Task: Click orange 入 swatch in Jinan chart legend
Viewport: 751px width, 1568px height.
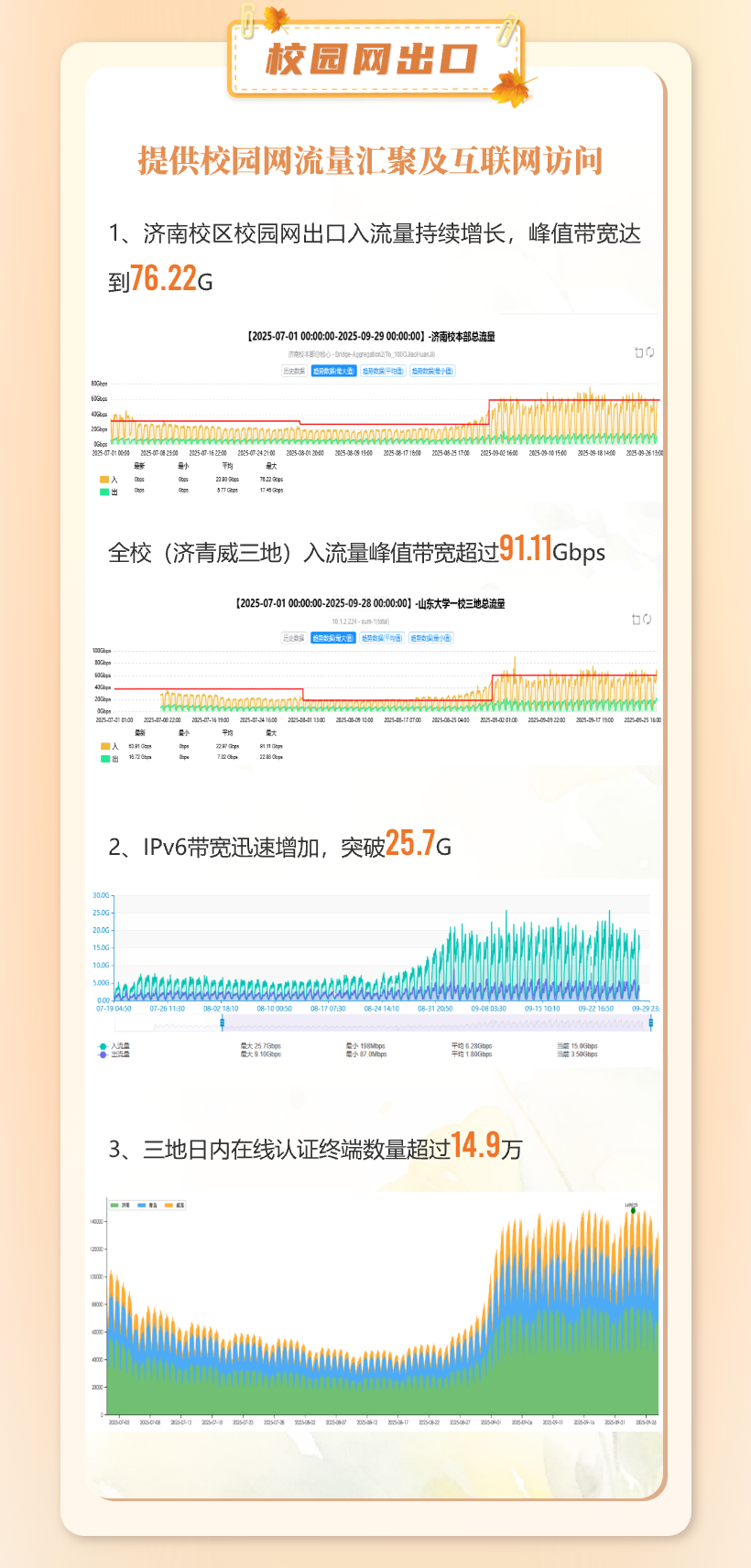Action: click(104, 480)
